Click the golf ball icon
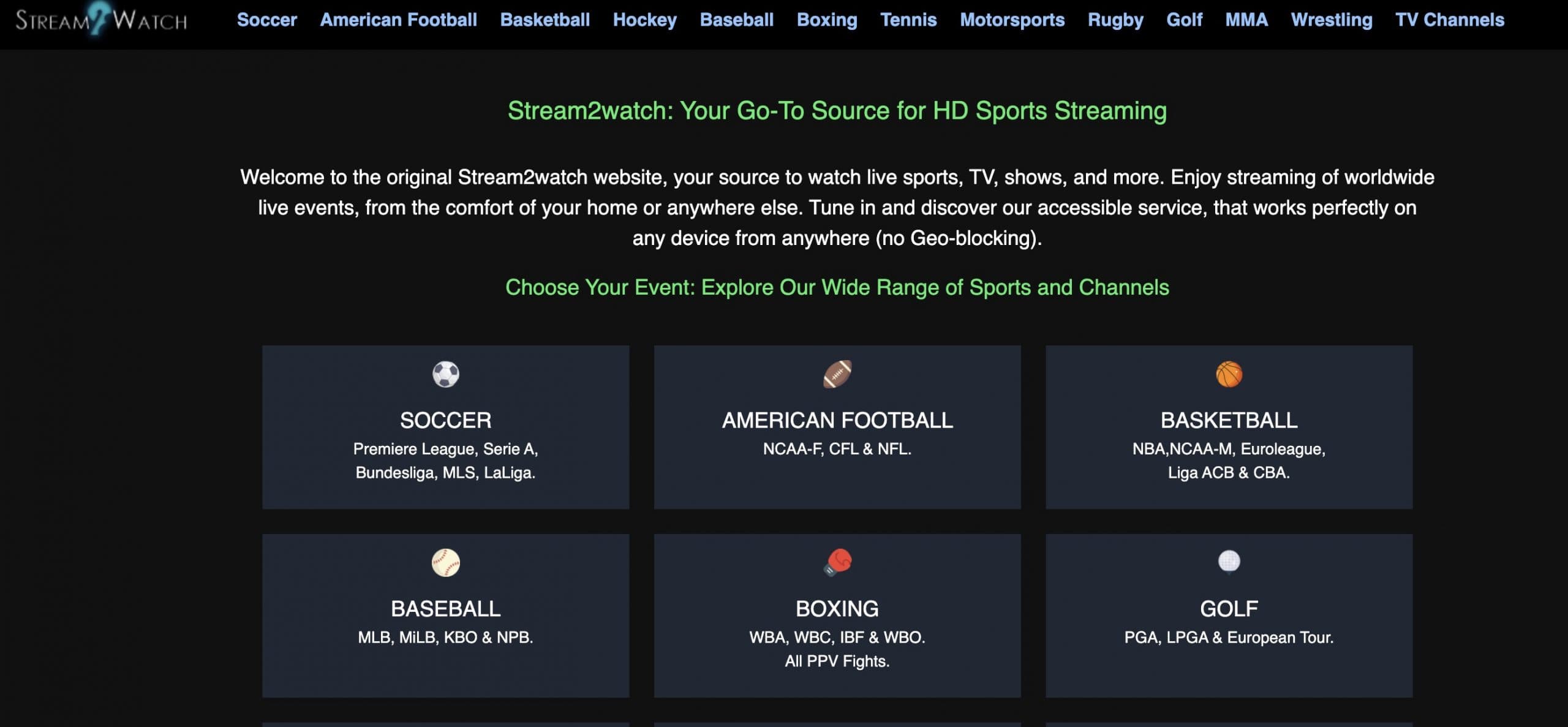1568x727 pixels. click(x=1229, y=563)
